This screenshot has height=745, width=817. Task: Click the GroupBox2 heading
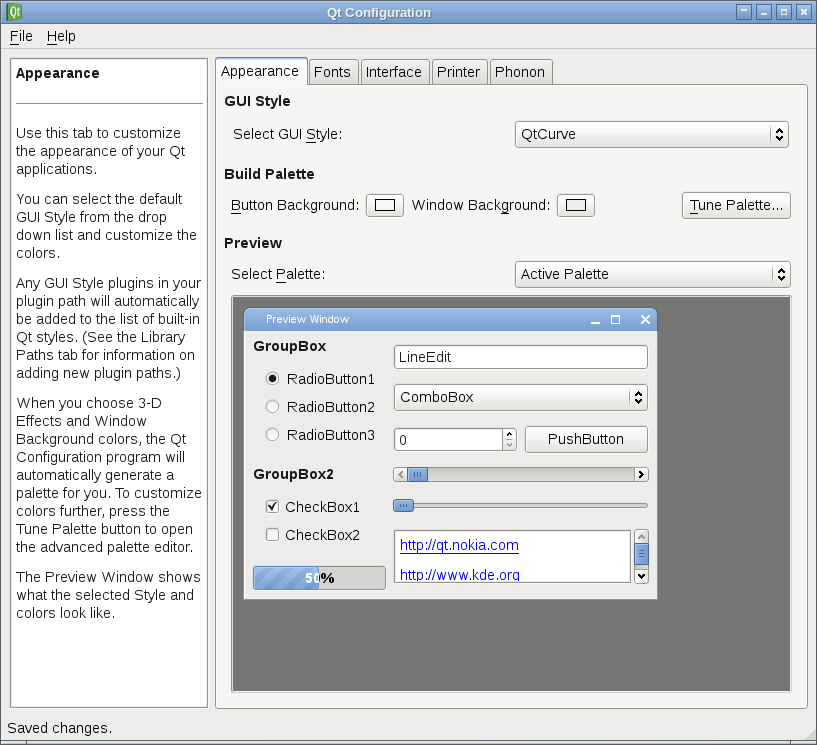coord(293,474)
